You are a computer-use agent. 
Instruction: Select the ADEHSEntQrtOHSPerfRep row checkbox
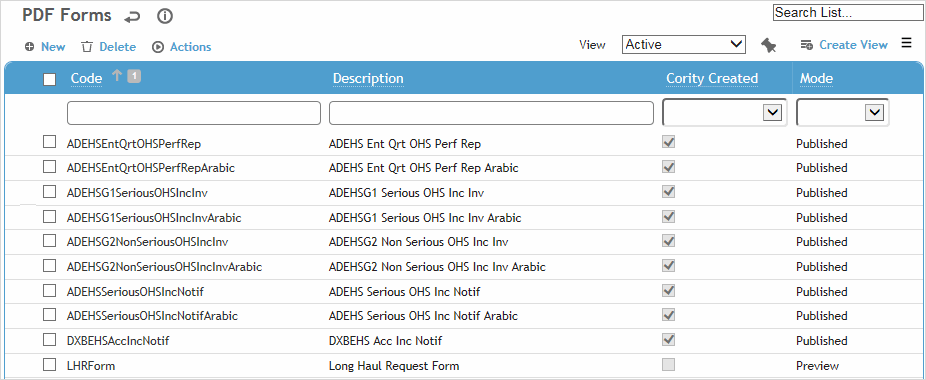(50, 142)
